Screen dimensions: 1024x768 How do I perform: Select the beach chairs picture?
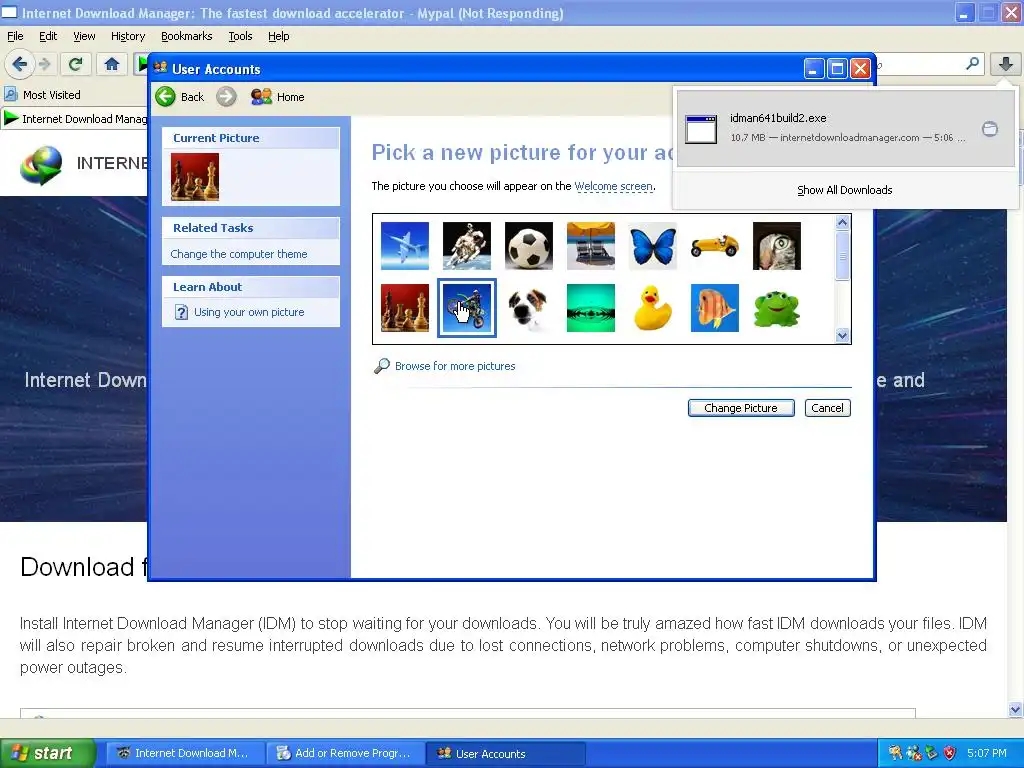click(x=590, y=246)
